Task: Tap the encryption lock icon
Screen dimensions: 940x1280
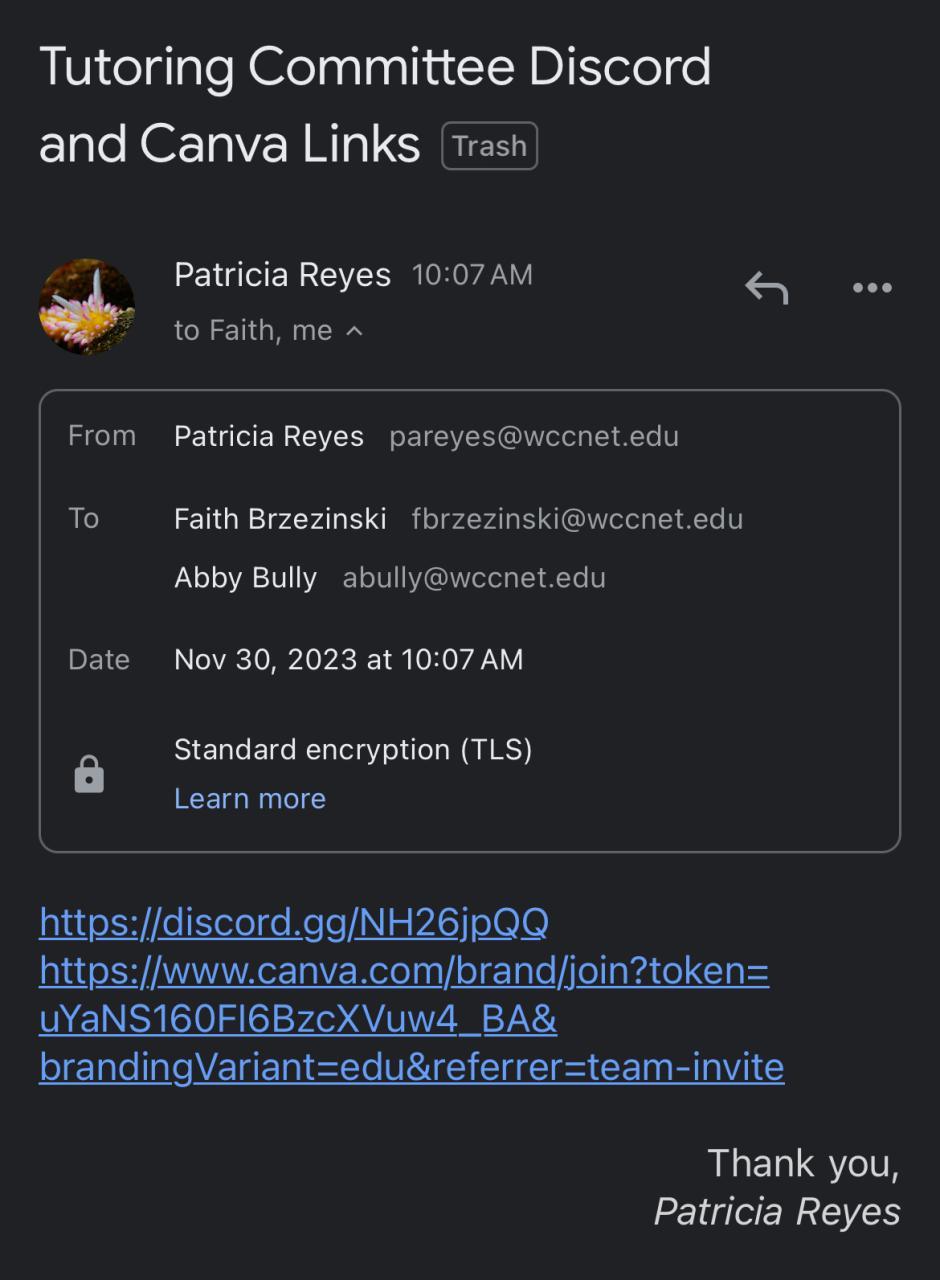Action: tap(89, 774)
